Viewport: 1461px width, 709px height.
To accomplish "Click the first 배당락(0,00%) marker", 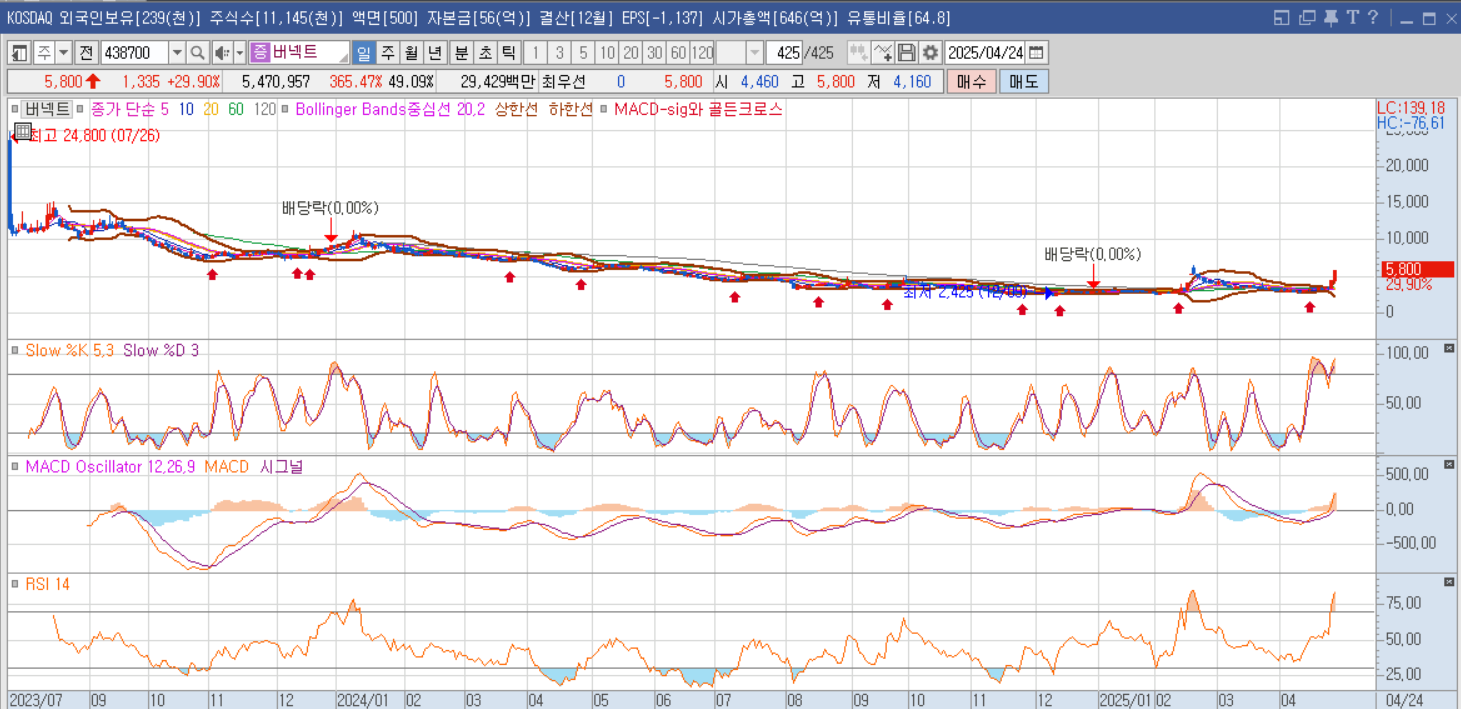I will (x=330, y=208).
